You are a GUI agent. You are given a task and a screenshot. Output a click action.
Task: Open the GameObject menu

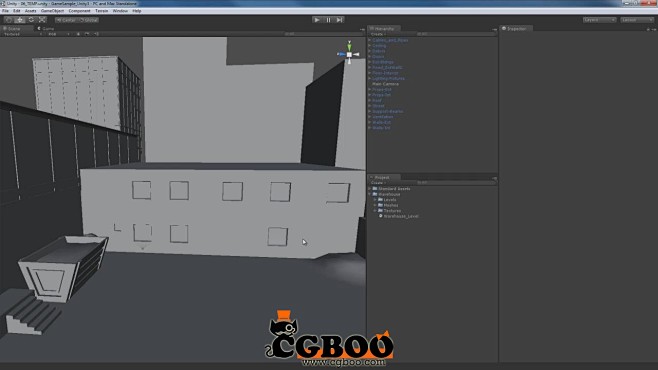(x=52, y=11)
